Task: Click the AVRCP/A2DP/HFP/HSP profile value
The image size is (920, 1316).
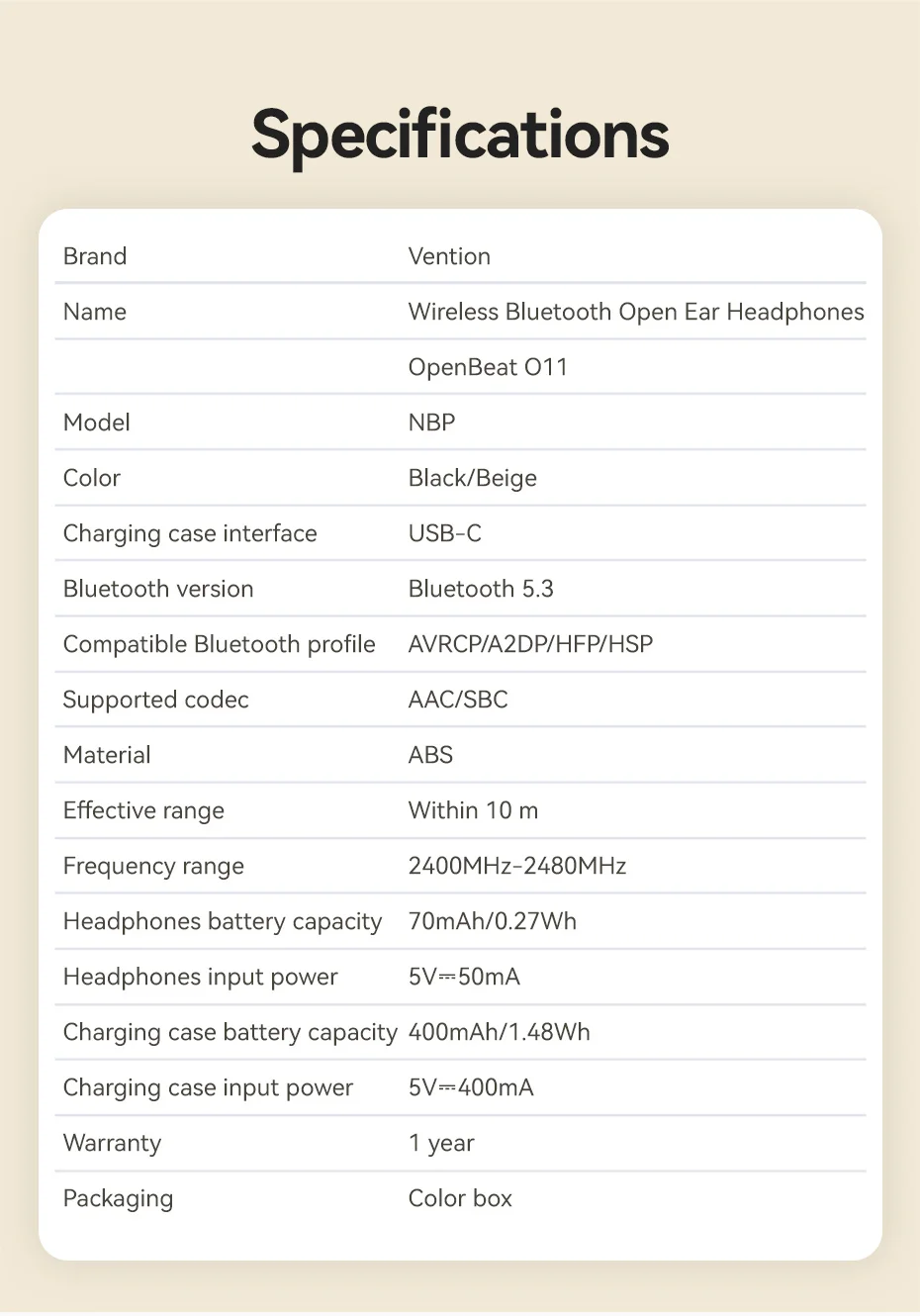Action: (530, 644)
